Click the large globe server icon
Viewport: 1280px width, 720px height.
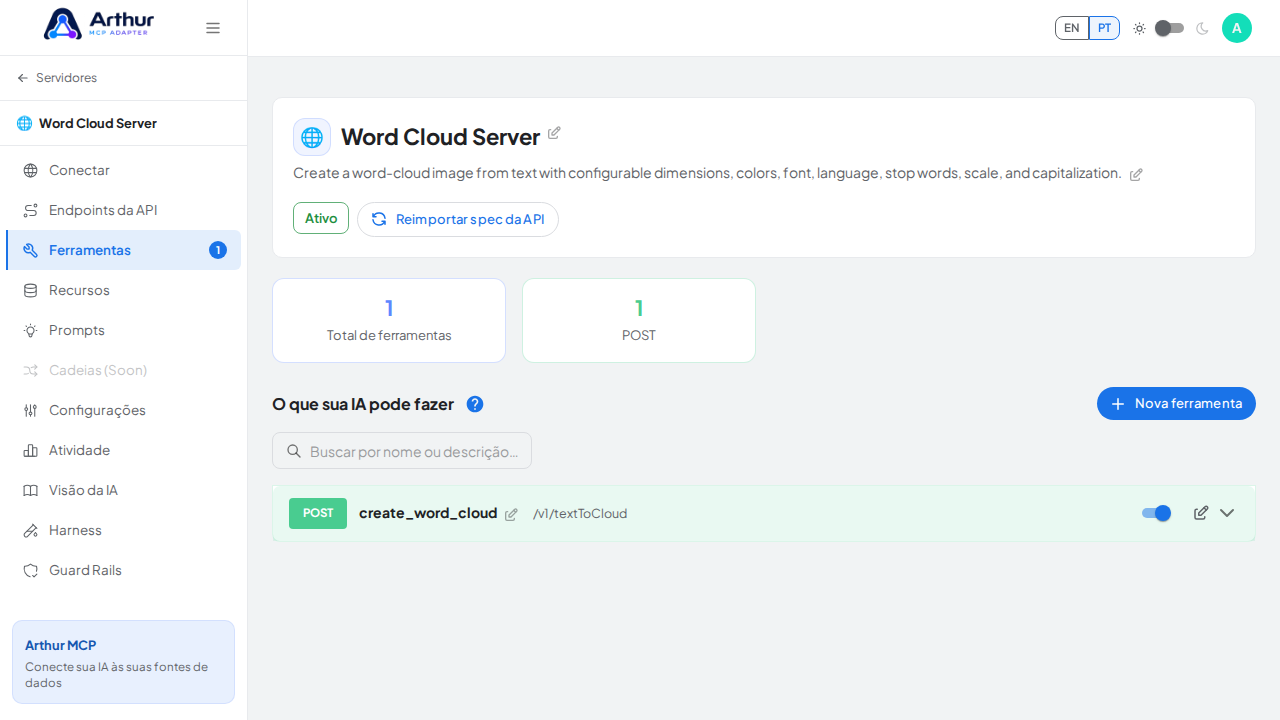tap(312, 137)
